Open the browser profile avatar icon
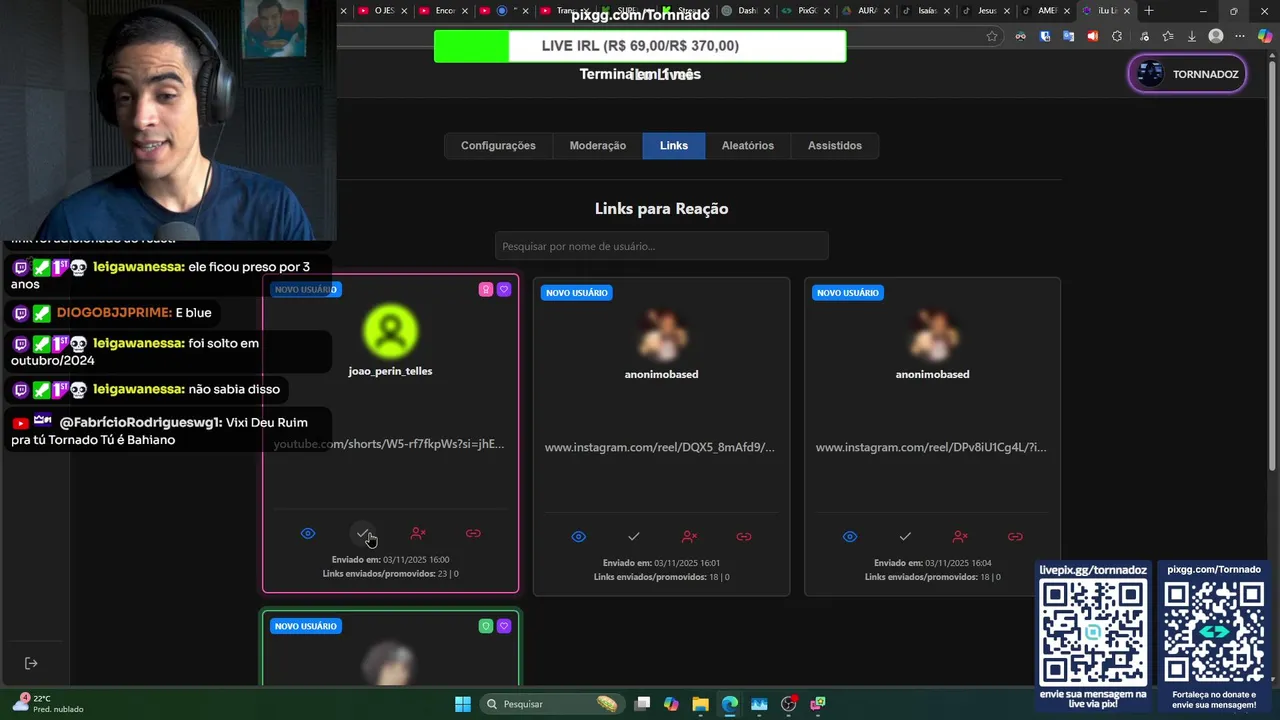This screenshot has height=720, width=1280. pos(1216,36)
